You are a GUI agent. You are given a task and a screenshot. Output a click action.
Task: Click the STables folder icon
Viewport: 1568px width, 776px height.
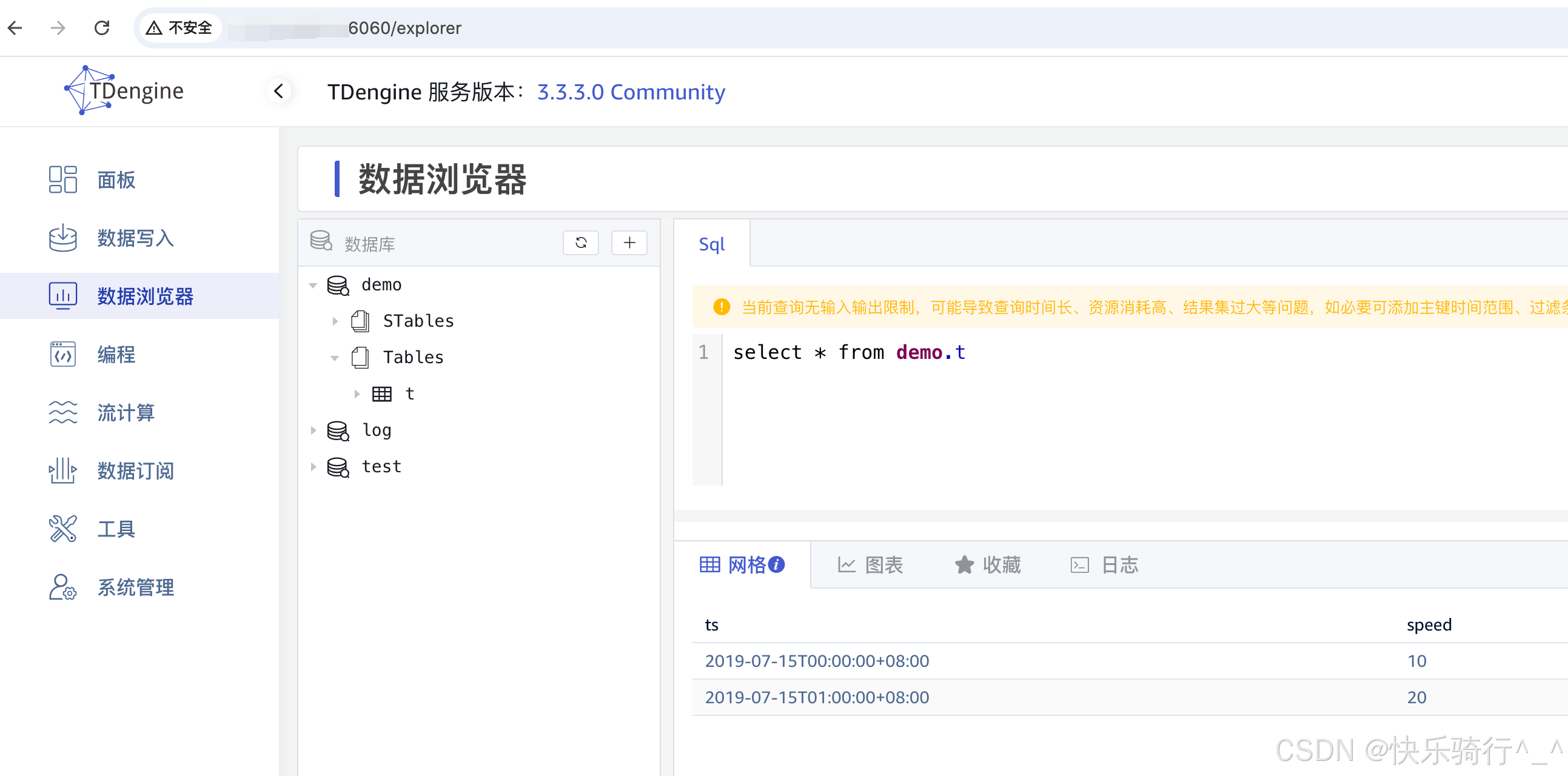point(360,321)
